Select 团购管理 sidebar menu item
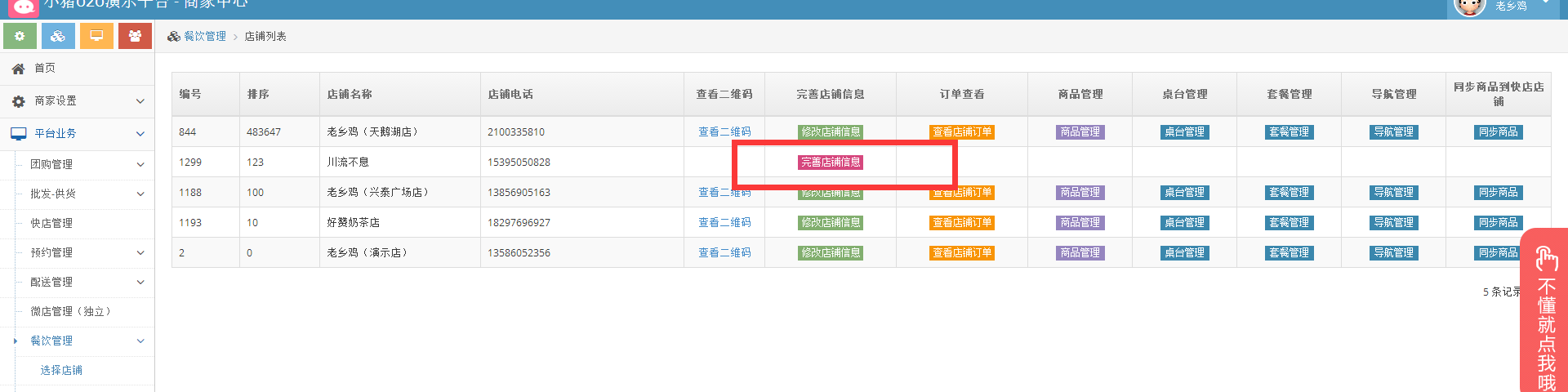Image resolution: width=1568 pixels, height=392 pixels. coord(51,165)
